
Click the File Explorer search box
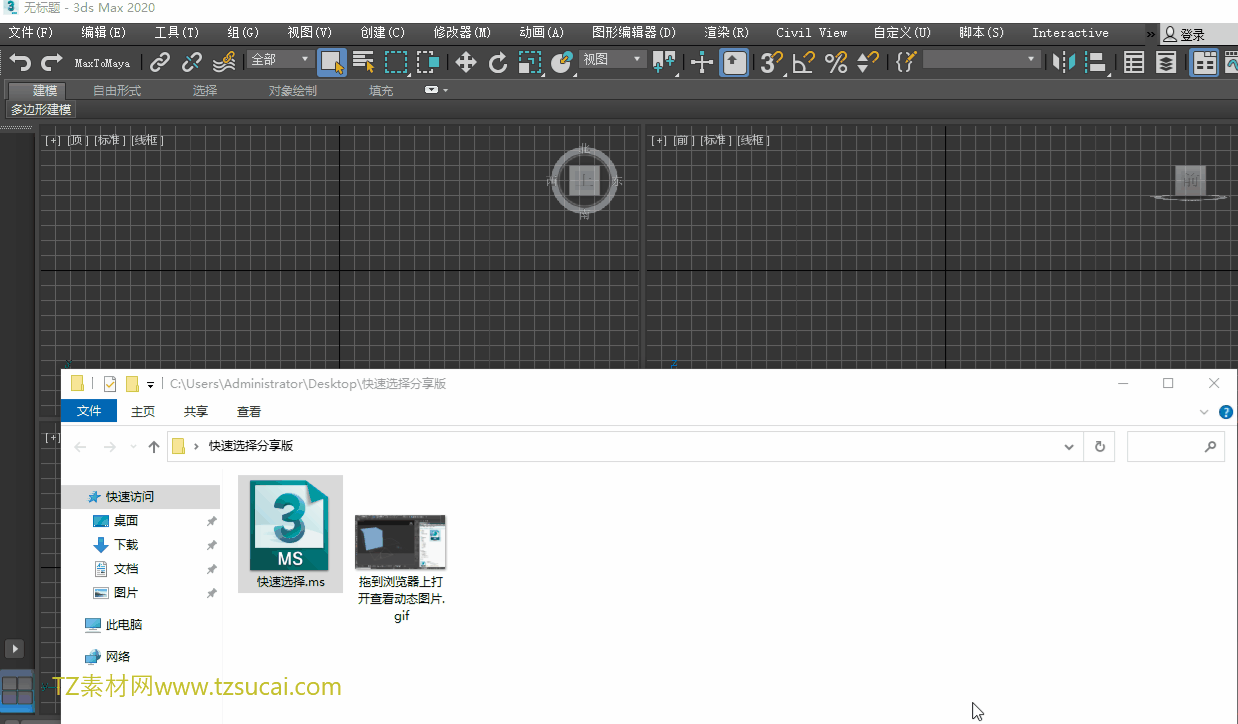pos(1175,447)
